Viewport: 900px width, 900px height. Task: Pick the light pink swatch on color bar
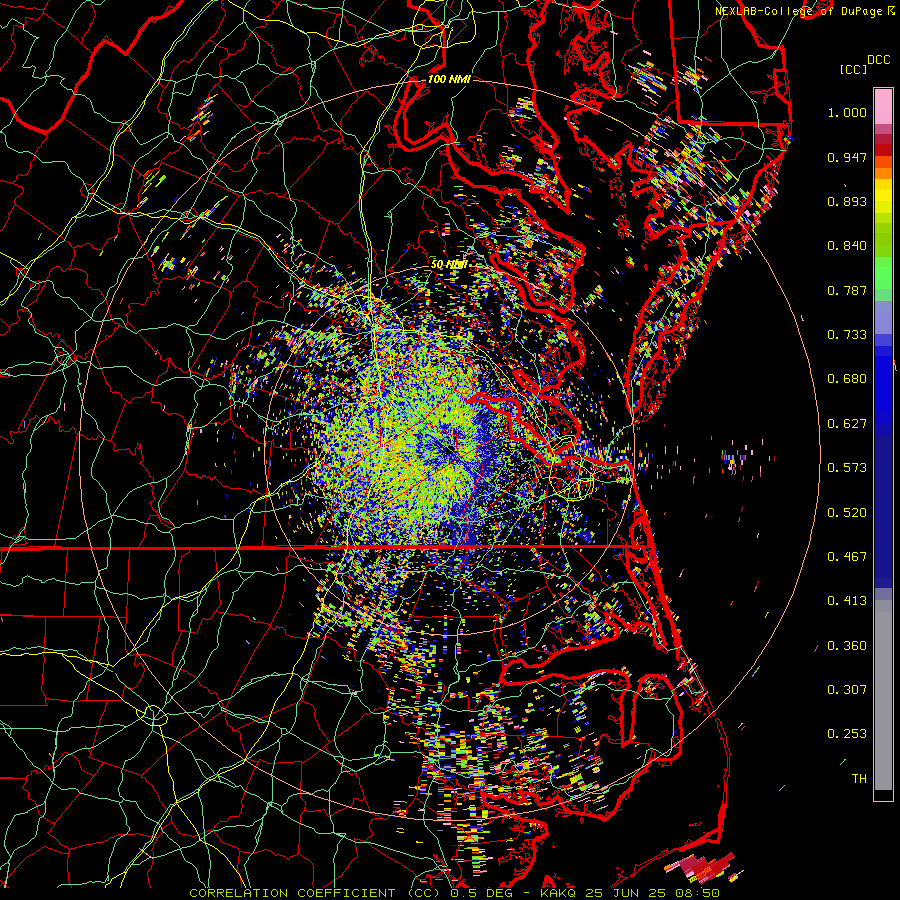tap(883, 106)
